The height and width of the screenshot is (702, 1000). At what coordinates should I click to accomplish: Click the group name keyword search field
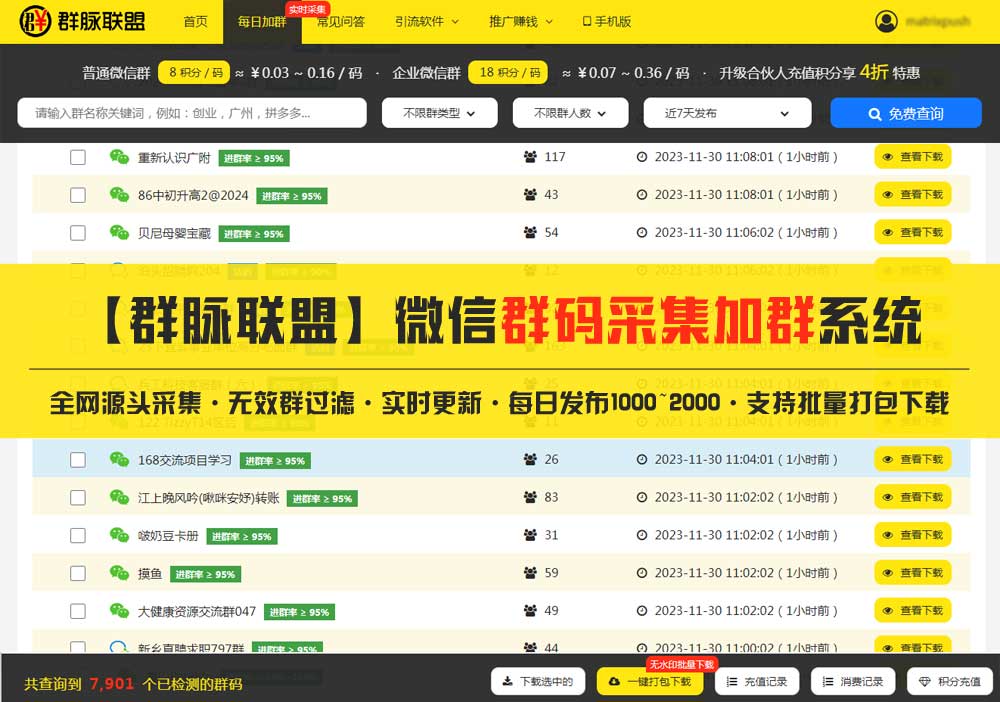(192, 113)
